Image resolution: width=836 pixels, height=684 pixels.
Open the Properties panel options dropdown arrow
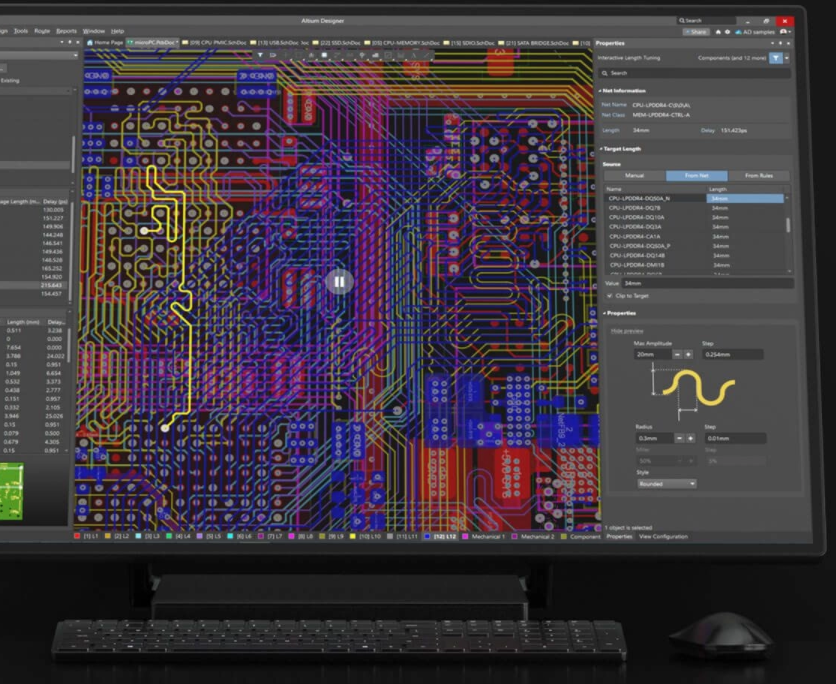772,43
